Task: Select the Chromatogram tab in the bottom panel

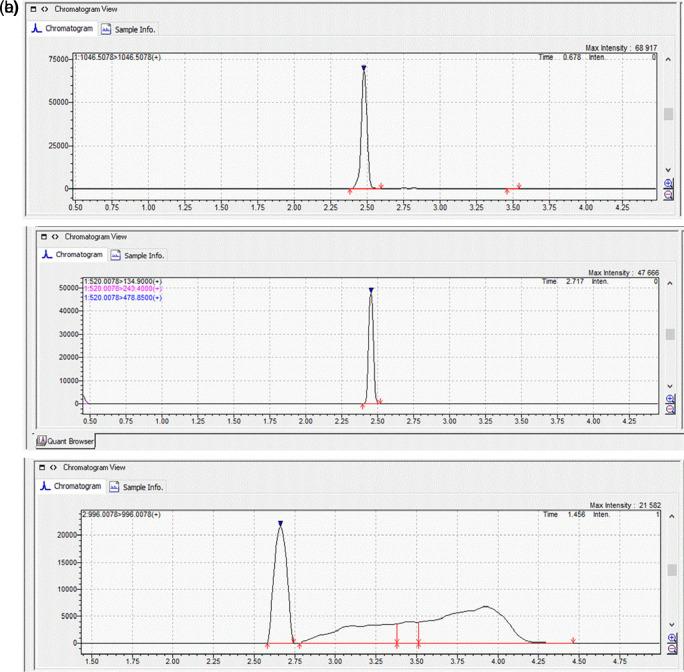Action: pyautogui.click(x=71, y=486)
